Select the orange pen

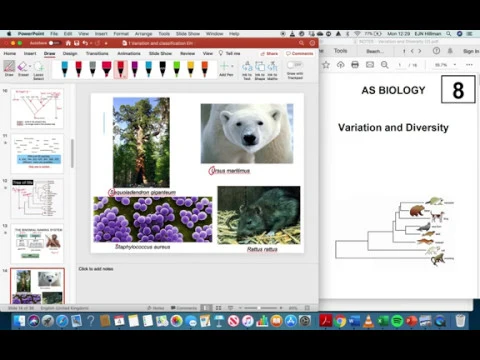pos(204,68)
